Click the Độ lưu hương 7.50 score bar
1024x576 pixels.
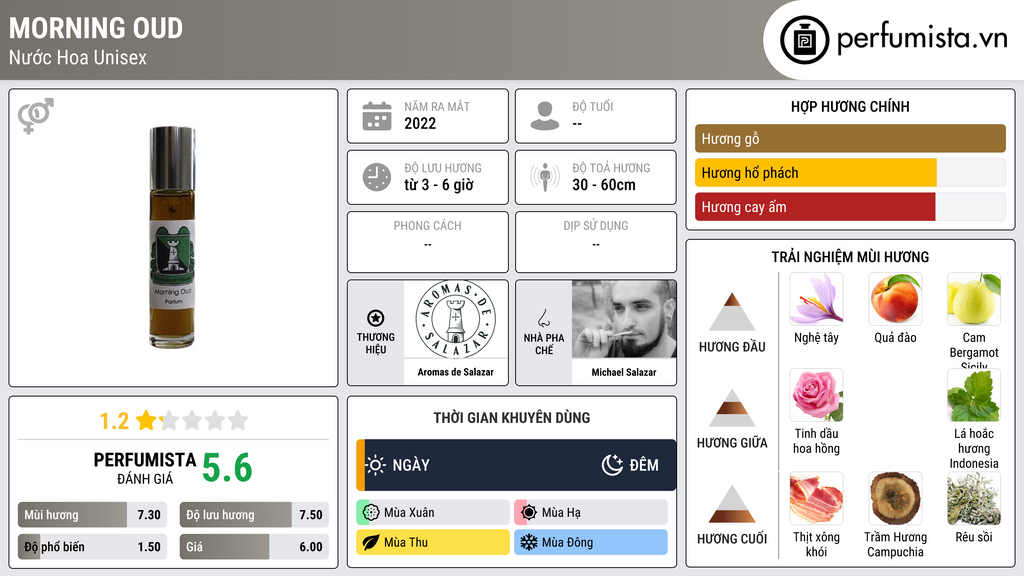click(255, 515)
